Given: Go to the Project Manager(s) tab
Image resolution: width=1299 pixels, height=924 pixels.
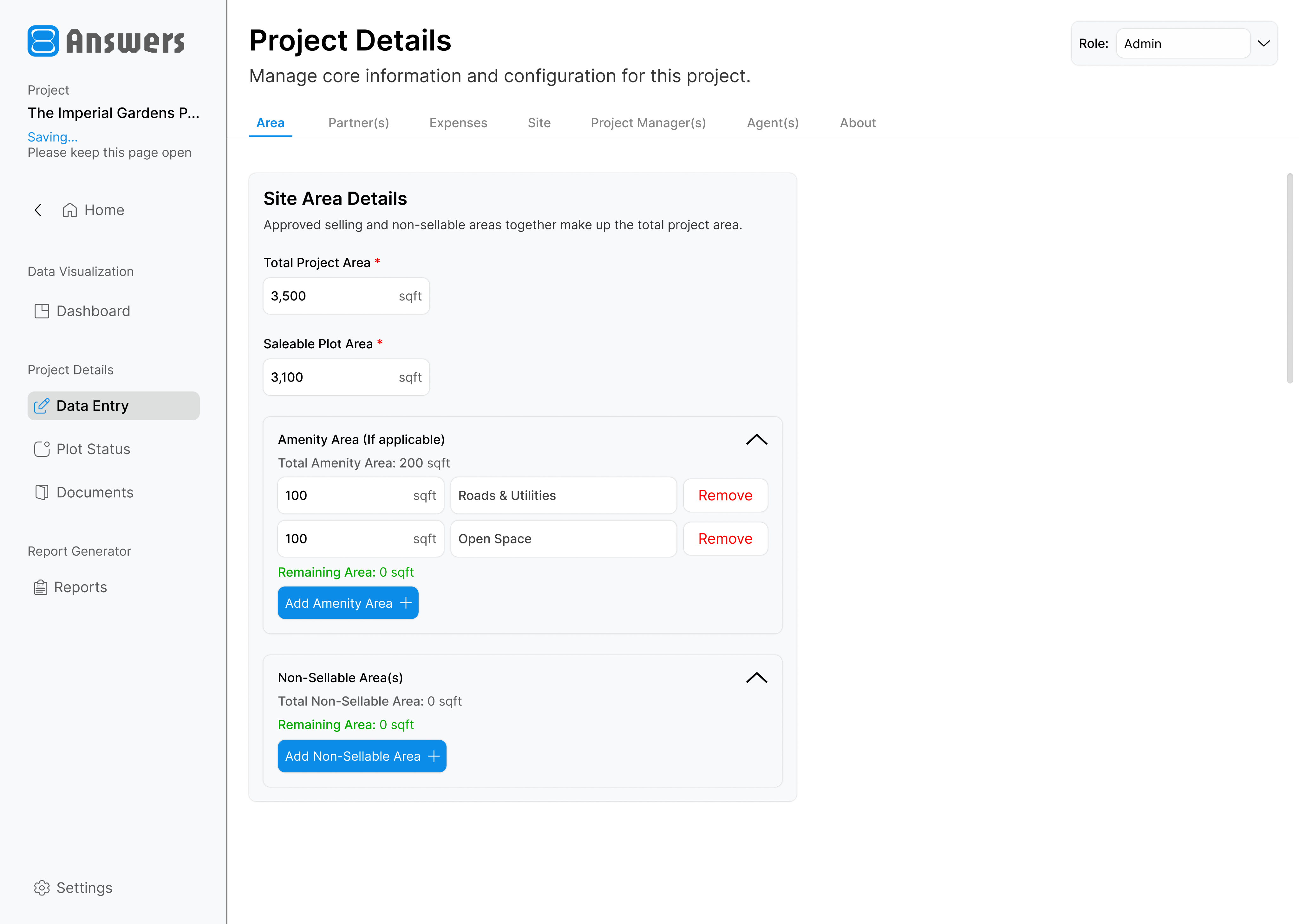Looking at the screenshot, I should [x=648, y=123].
